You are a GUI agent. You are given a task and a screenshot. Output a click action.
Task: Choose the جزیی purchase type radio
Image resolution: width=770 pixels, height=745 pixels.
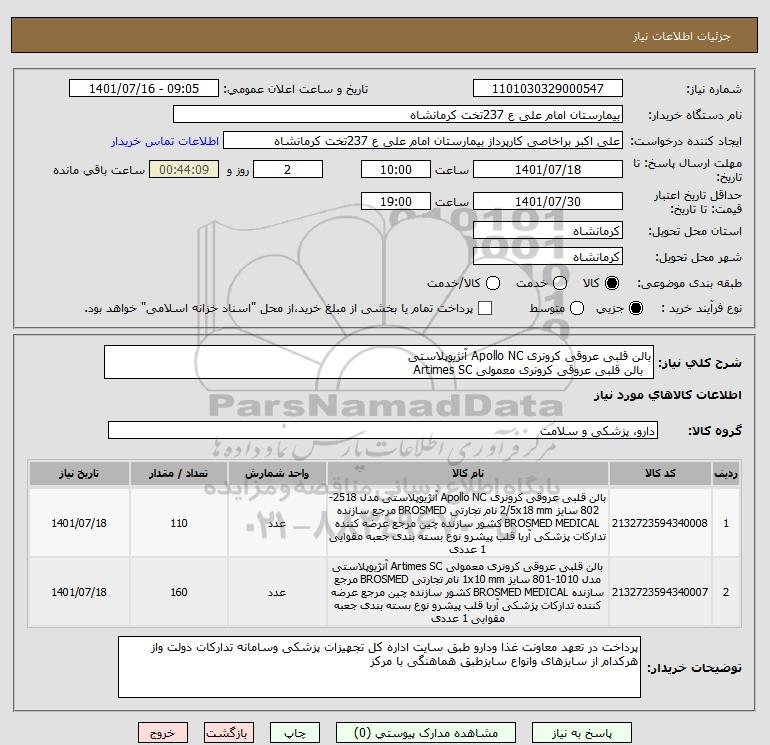635,308
